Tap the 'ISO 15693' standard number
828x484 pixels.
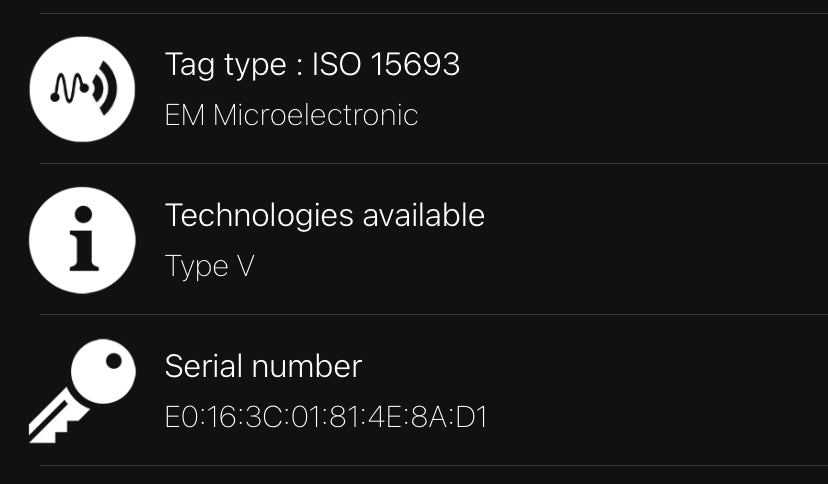pyautogui.click(x=386, y=64)
